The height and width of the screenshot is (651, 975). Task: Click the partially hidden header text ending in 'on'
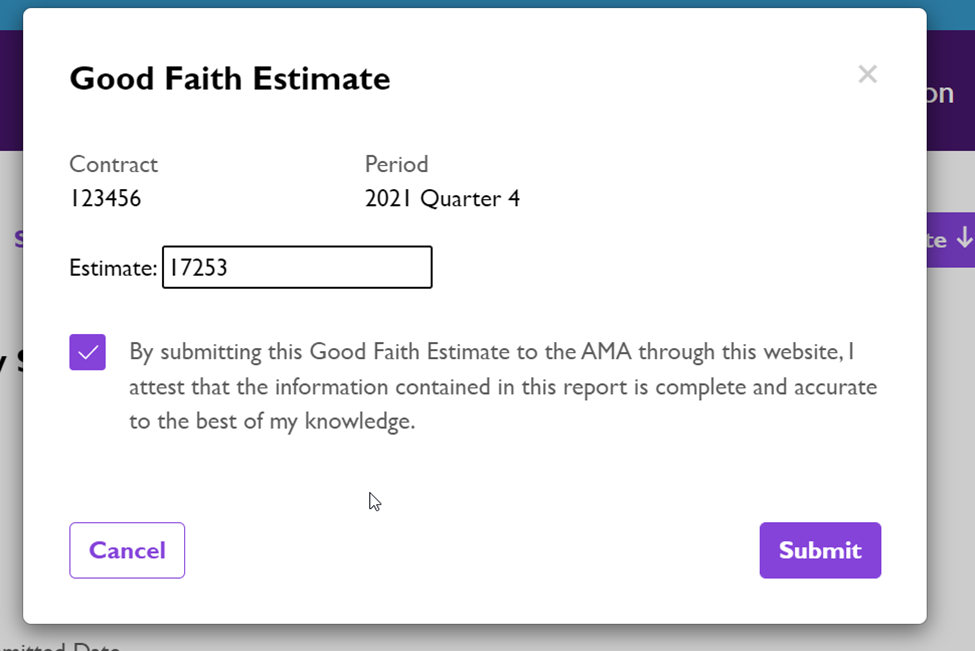point(940,93)
